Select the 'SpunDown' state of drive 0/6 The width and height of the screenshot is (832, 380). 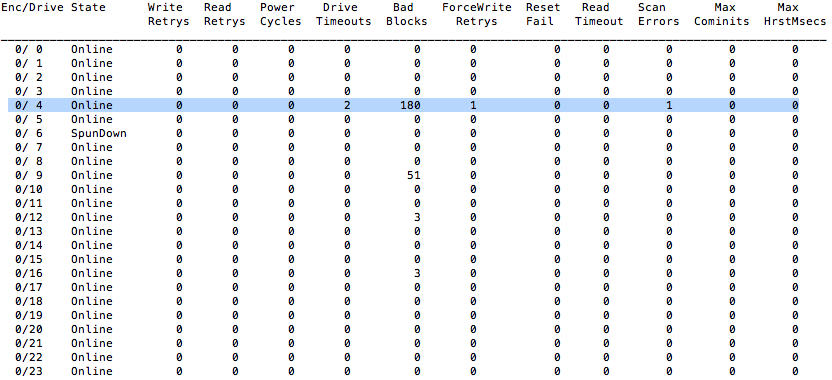99,133
